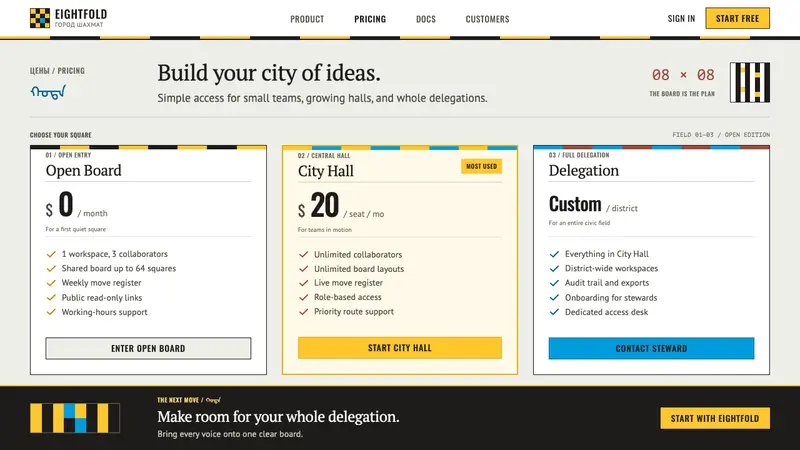
Task: Click the '02 / CENTRAL HALL' label
Action: click(324, 156)
